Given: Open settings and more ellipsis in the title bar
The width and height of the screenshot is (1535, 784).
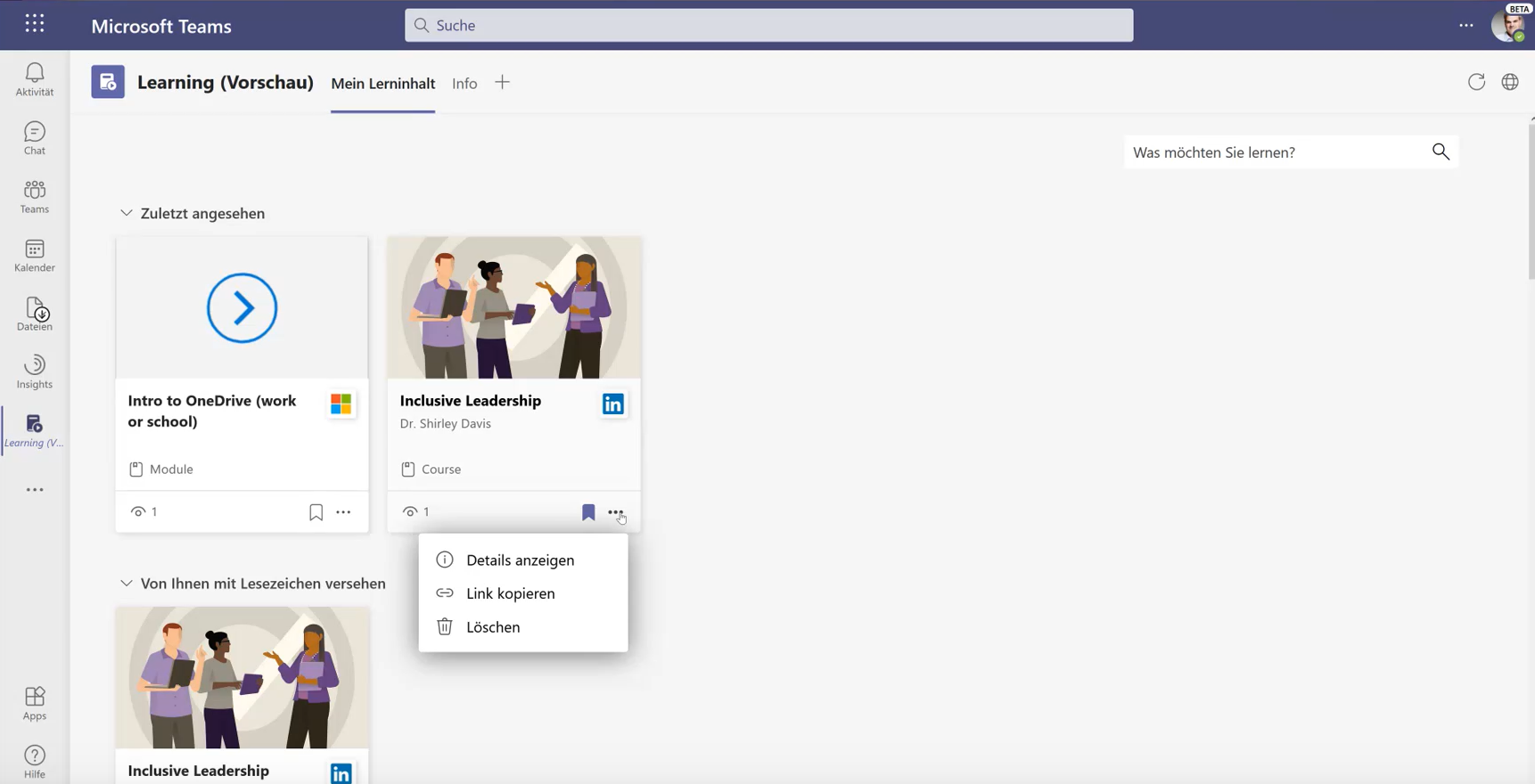Looking at the screenshot, I should click(1466, 25).
